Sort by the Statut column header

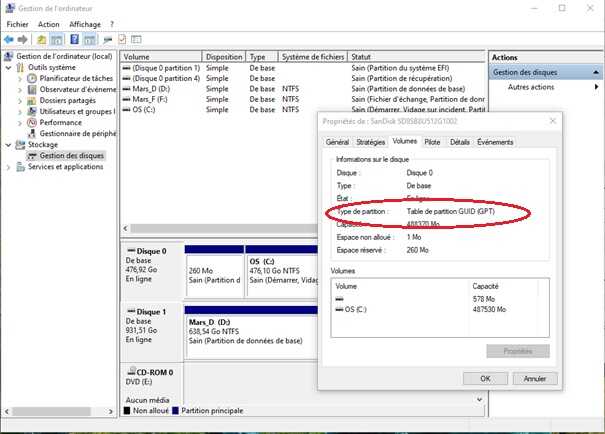point(416,57)
